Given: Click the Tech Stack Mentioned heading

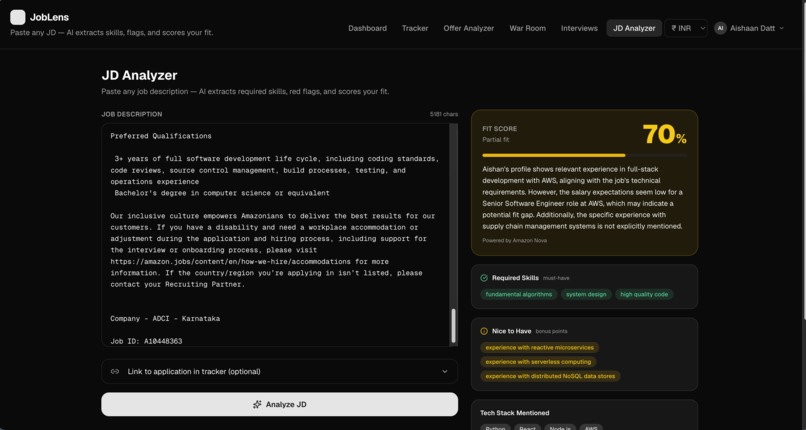Looking at the screenshot, I should coord(515,413).
